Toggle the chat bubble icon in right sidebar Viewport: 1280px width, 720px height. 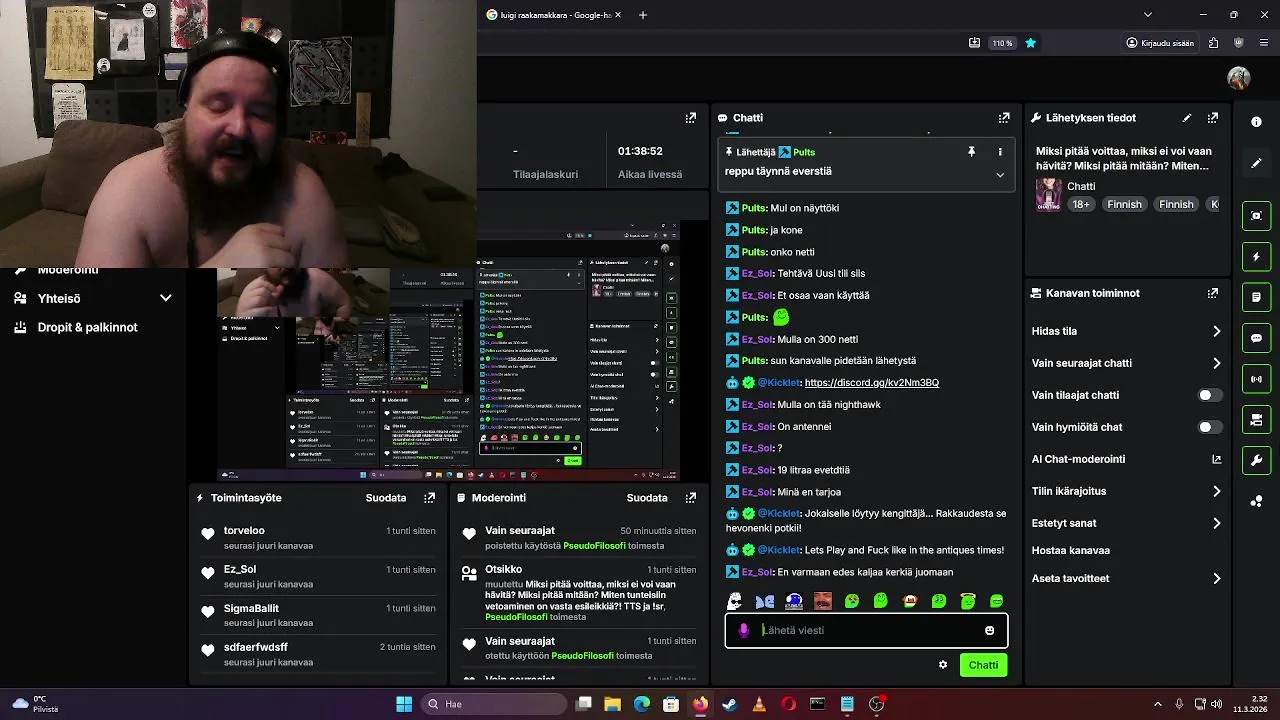point(1256,338)
